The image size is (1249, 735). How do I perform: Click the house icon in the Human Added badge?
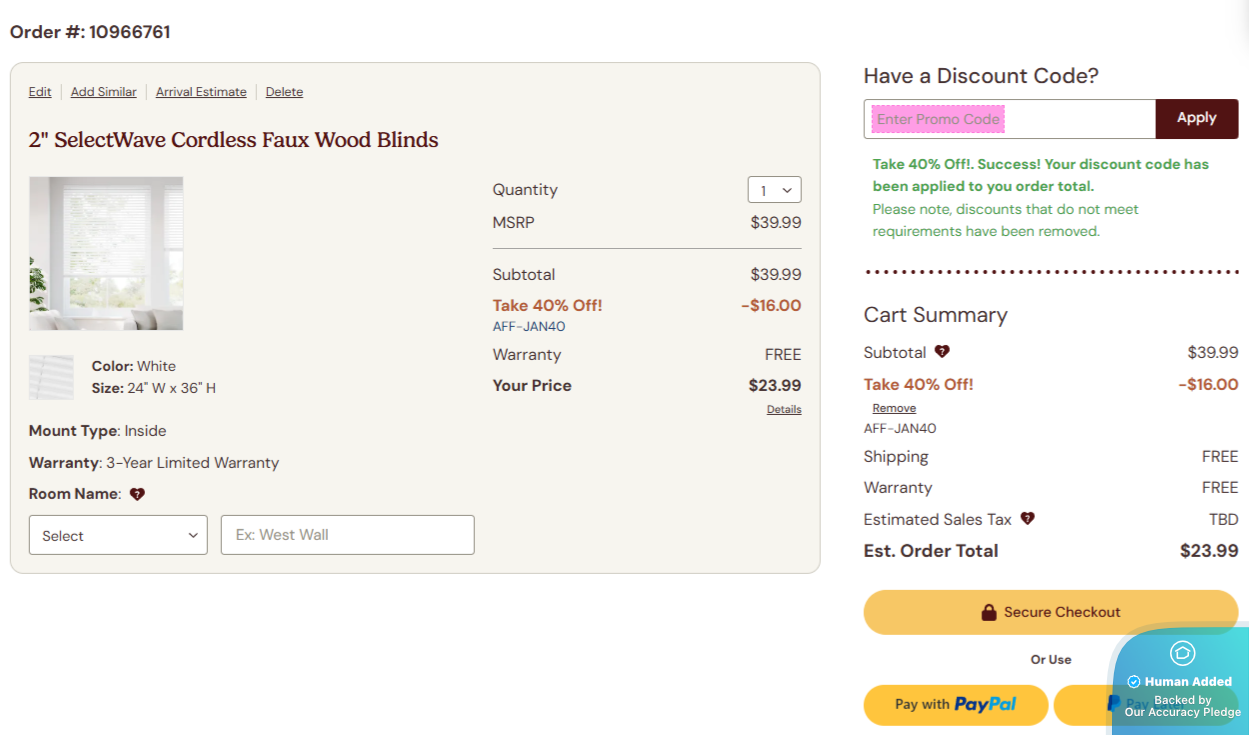1182,653
